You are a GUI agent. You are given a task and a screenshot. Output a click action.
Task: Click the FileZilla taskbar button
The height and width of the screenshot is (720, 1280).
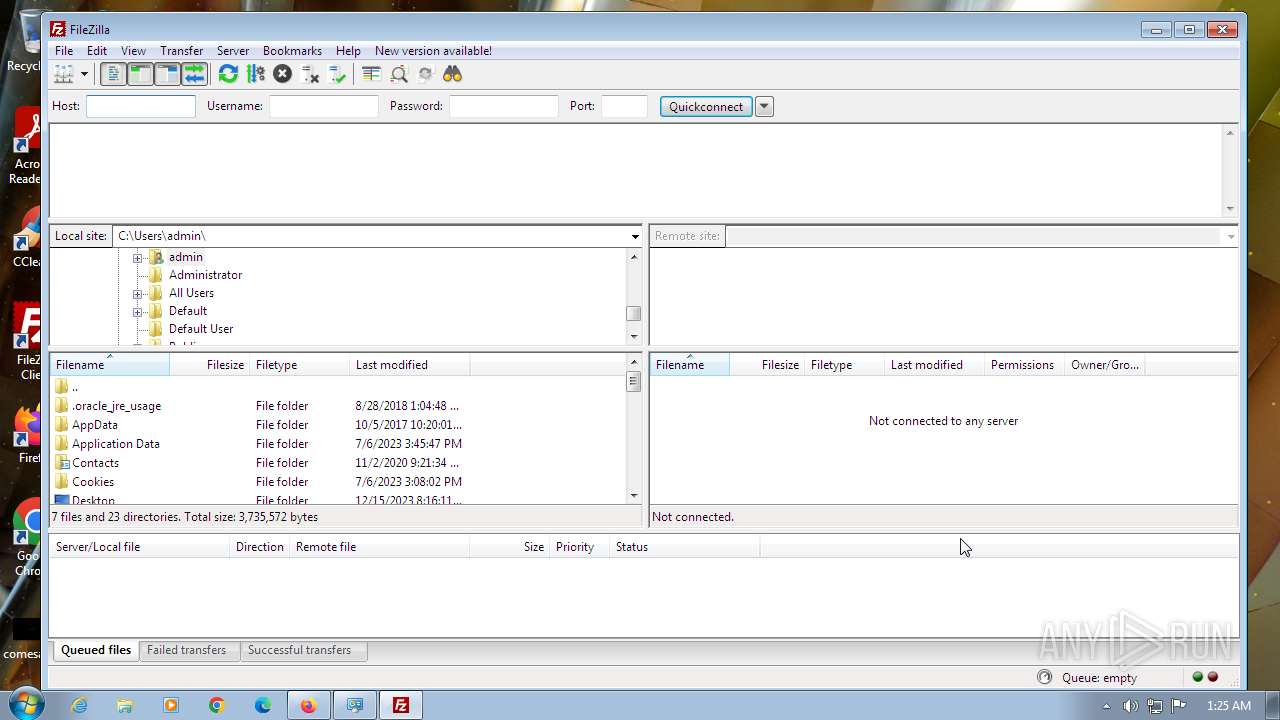pyautogui.click(x=400, y=705)
